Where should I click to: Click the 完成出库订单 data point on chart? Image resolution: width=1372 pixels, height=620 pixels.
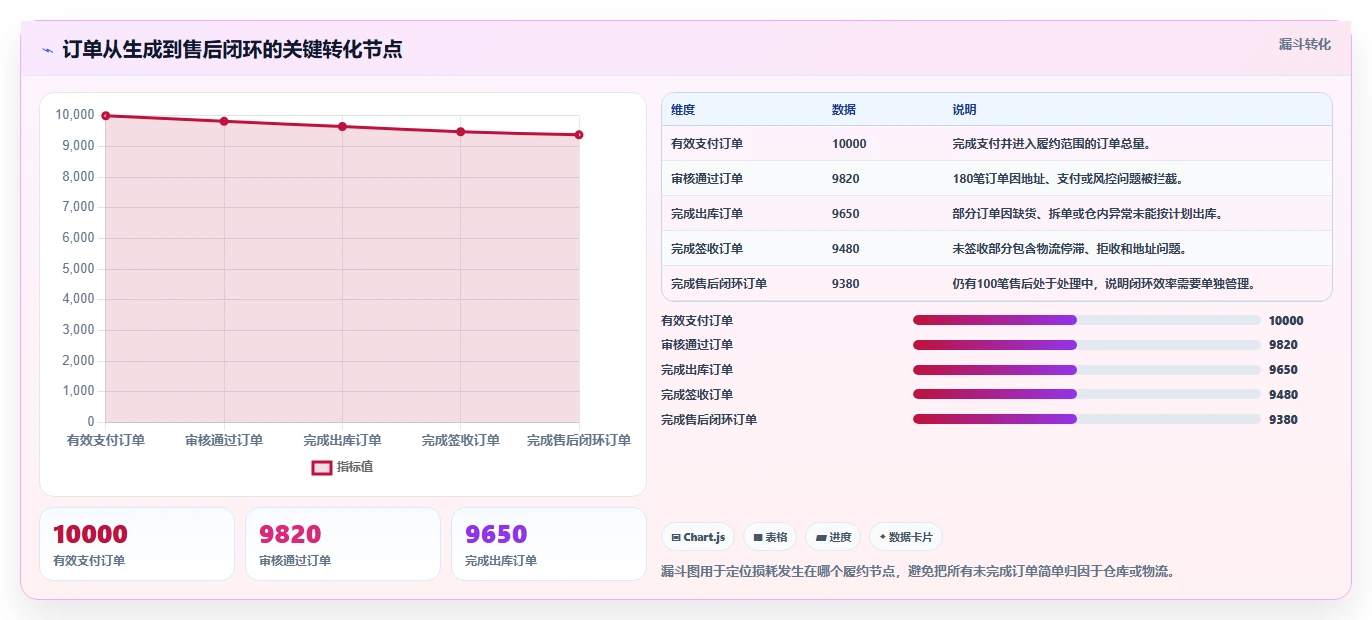coord(342,127)
